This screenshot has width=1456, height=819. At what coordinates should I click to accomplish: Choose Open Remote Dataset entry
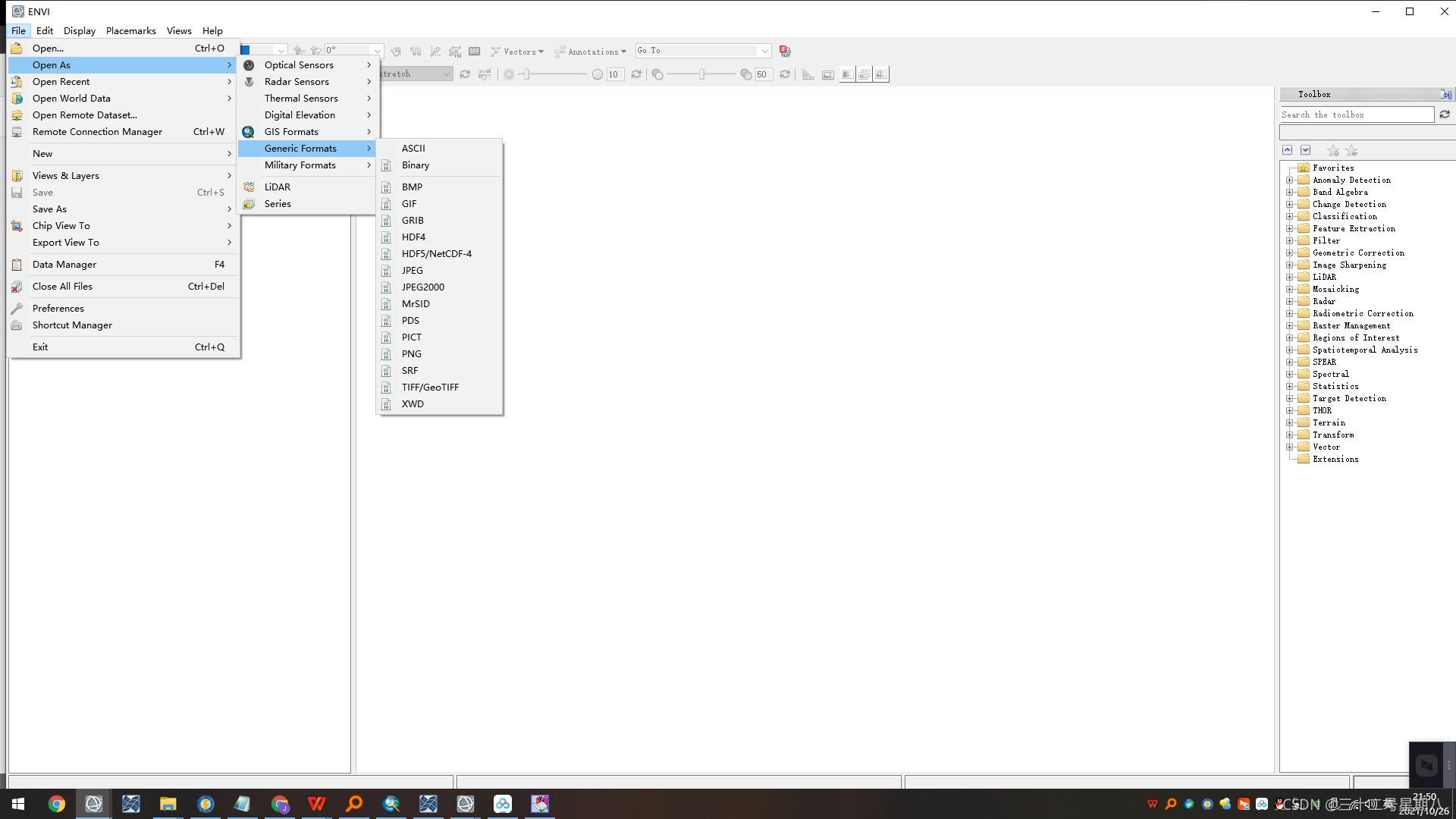click(124, 115)
